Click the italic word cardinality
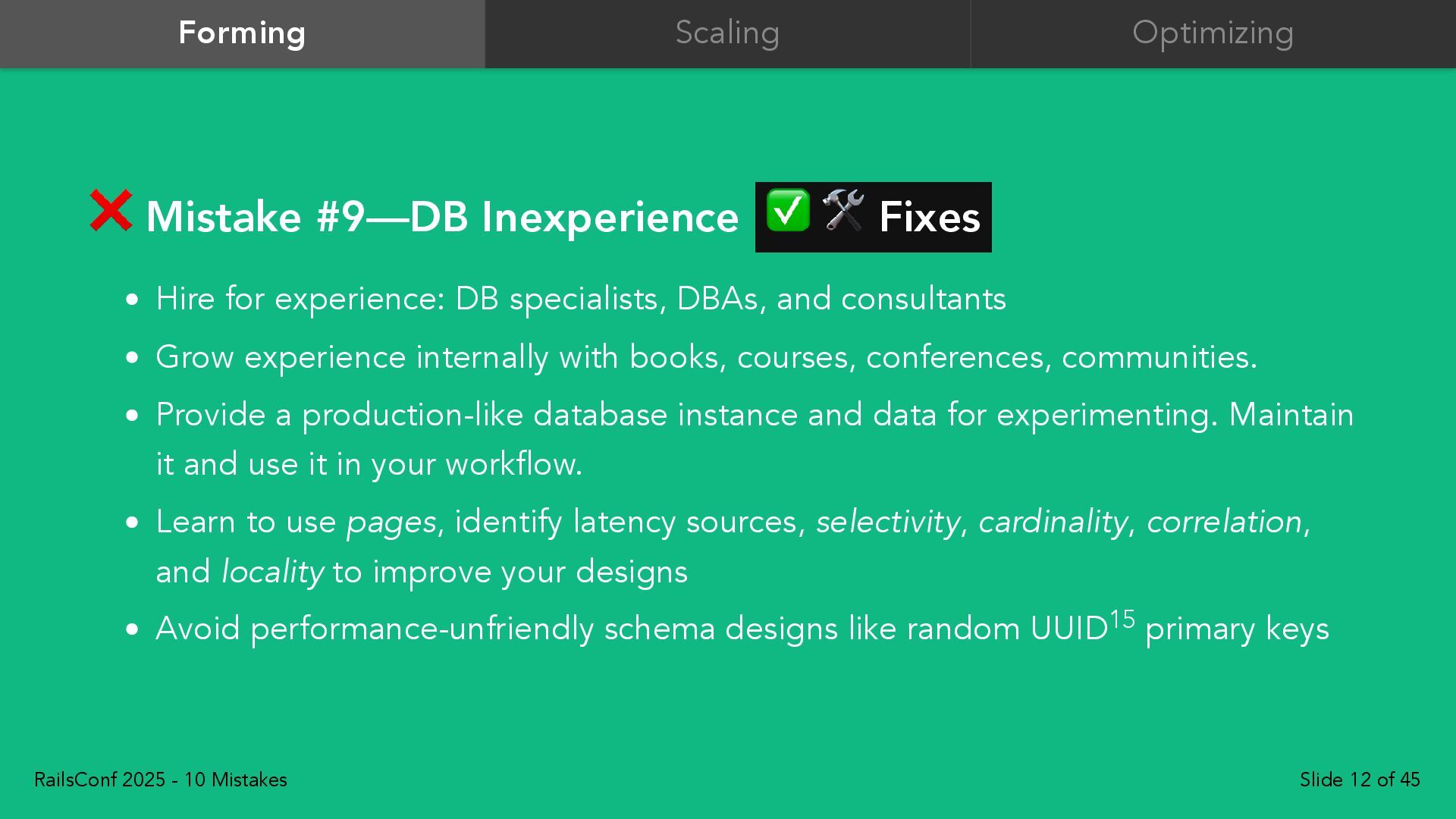Image resolution: width=1456 pixels, height=819 pixels. pos(1053,522)
